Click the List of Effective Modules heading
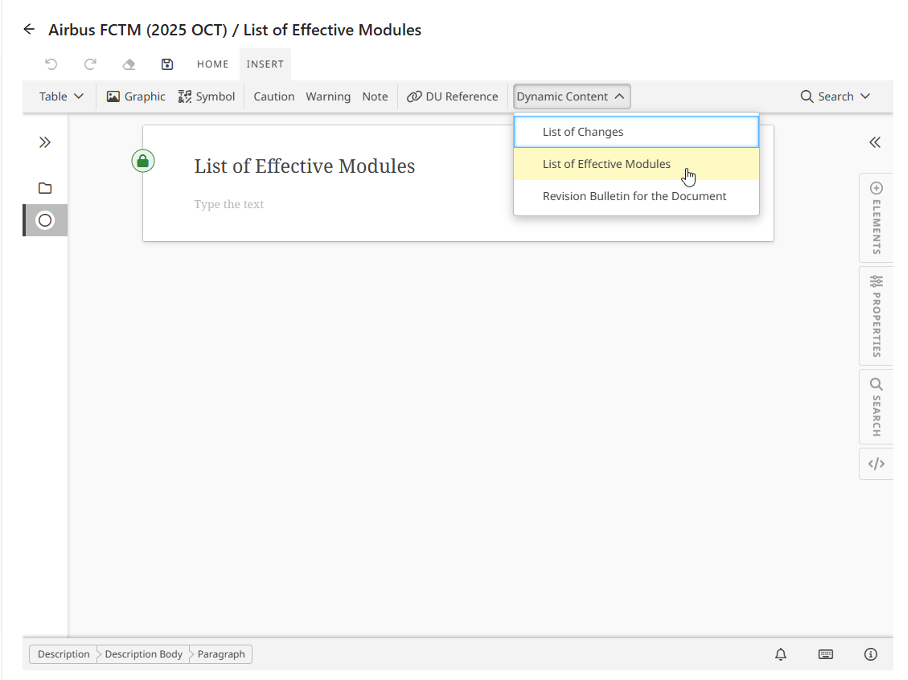Viewport: 908px width, 680px height. pyautogui.click(x=305, y=166)
